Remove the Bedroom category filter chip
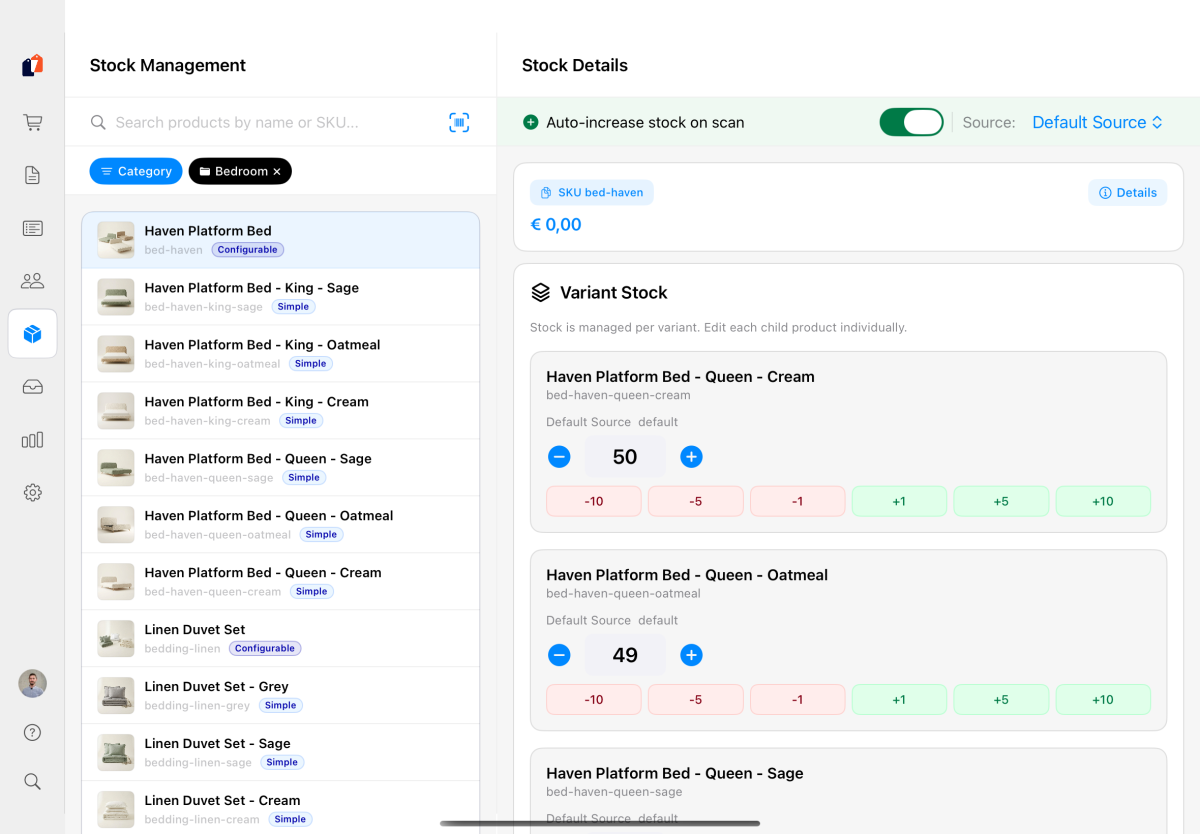This screenshot has height=834, width=1200. click(x=277, y=172)
